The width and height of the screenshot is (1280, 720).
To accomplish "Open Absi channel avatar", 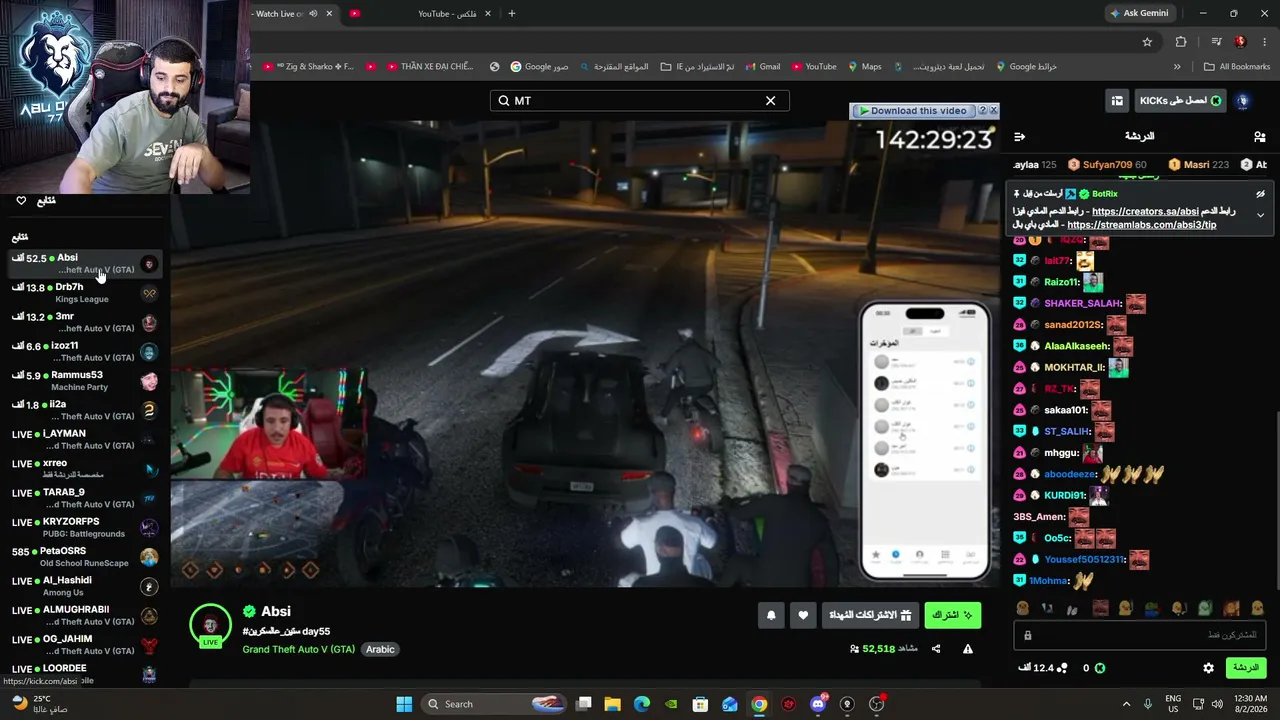I will pos(210,625).
